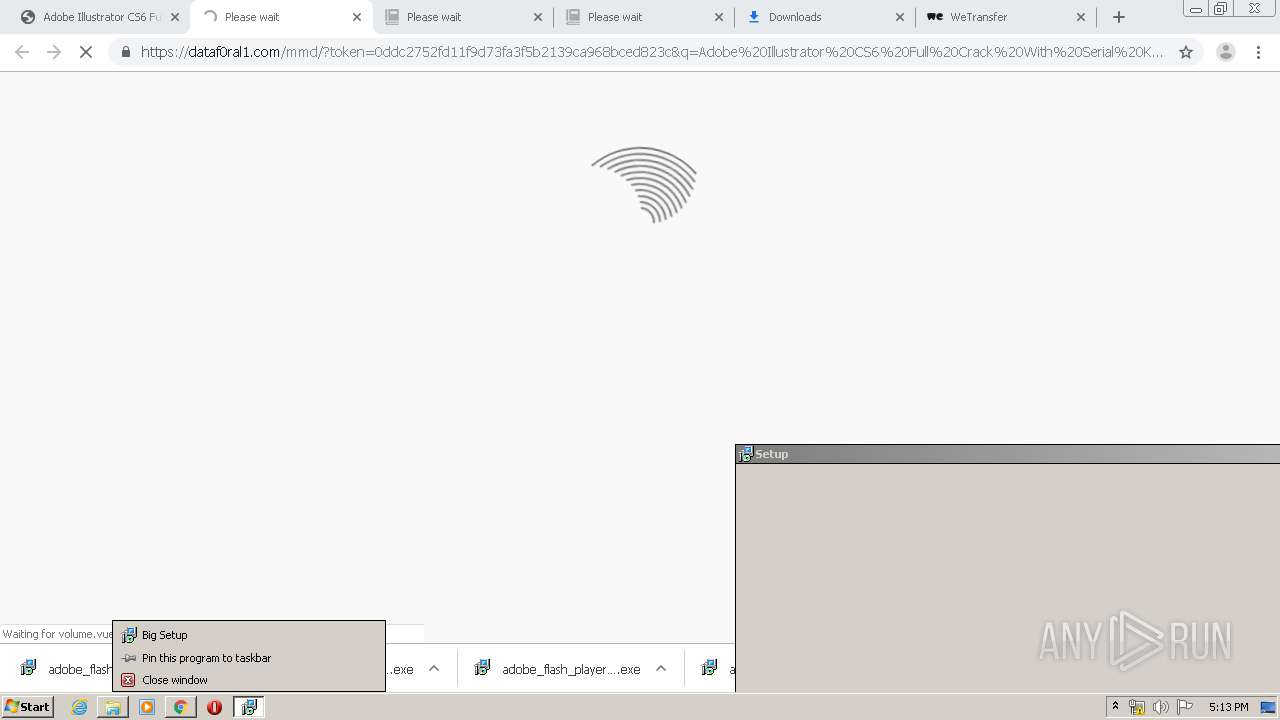Close the Downloads tab
The height and width of the screenshot is (720, 1280).
coord(900,17)
